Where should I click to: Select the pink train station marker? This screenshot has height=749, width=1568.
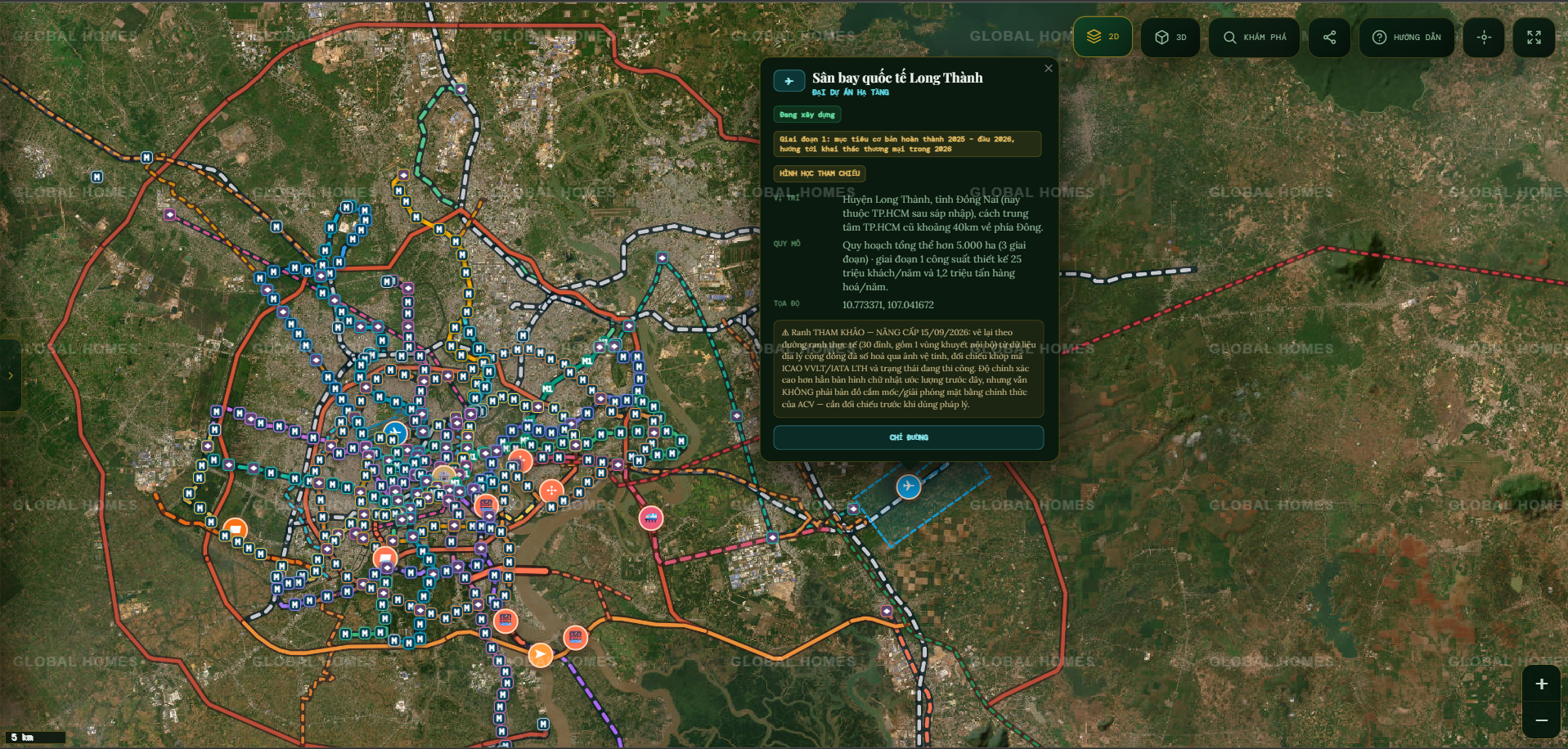650,518
